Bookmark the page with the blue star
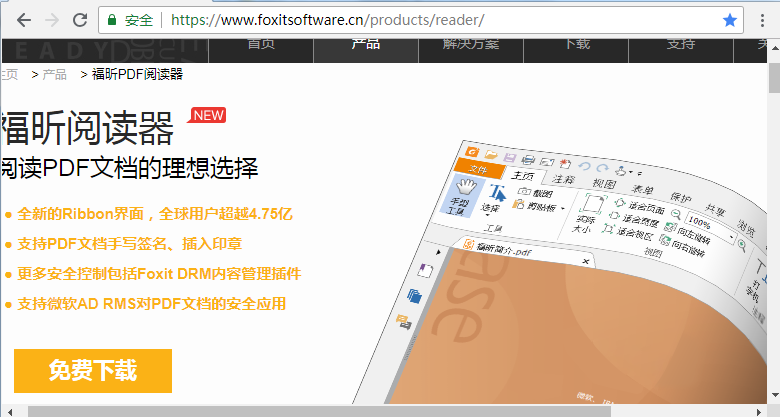This screenshot has width=780, height=417. [x=729, y=20]
